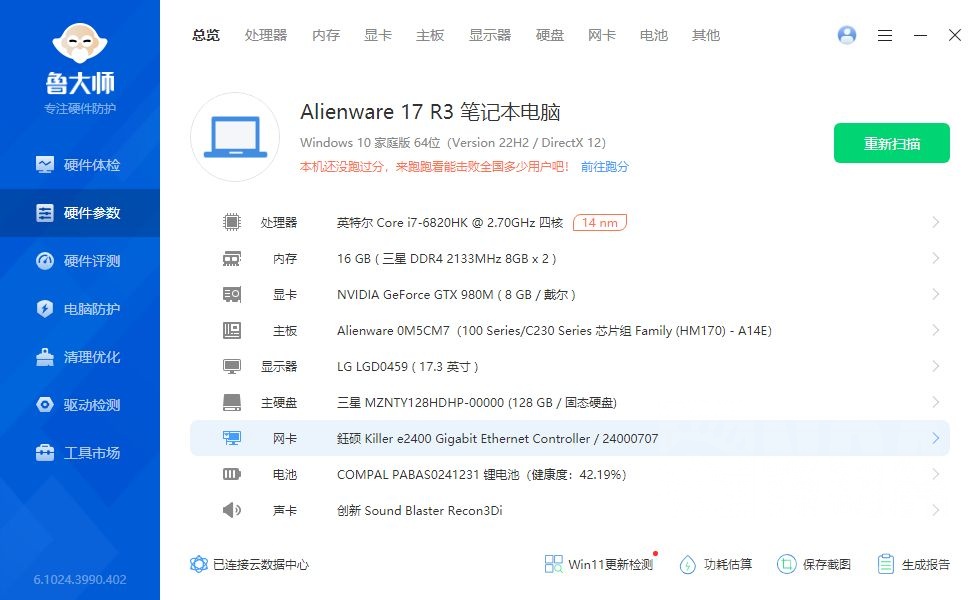Click the LG LGD0459 display text
Image resolution: width=980 pixels, height=600 pixels.
[x=408, y=367]
